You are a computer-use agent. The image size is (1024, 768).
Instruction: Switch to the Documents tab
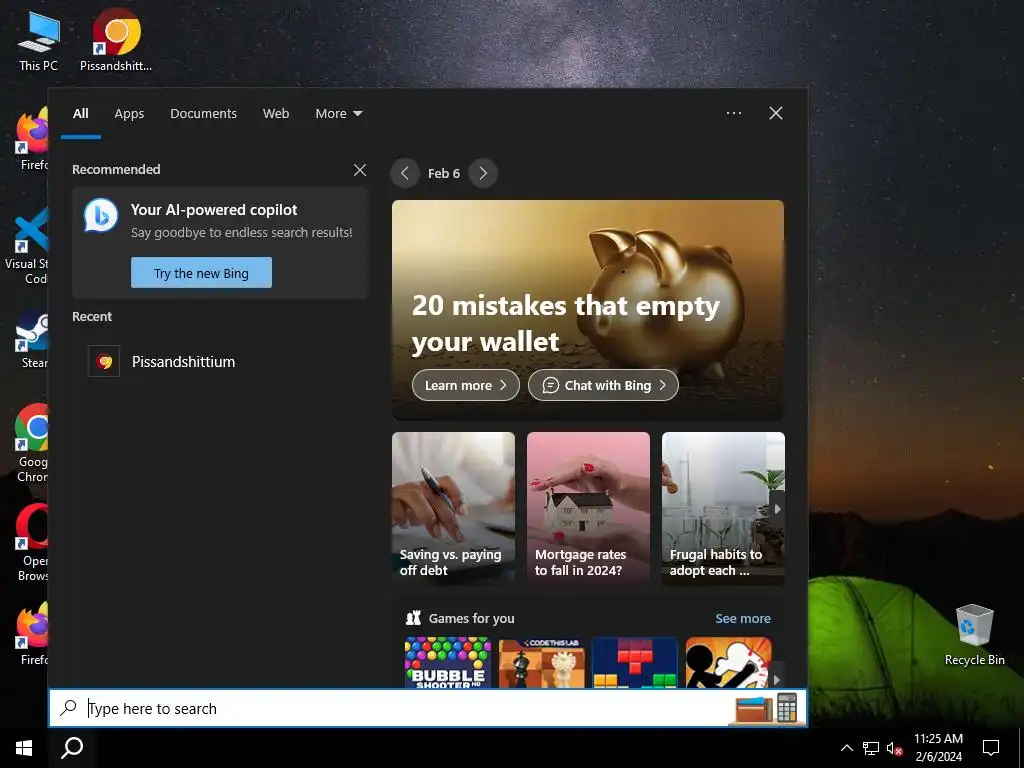(203, 114)
